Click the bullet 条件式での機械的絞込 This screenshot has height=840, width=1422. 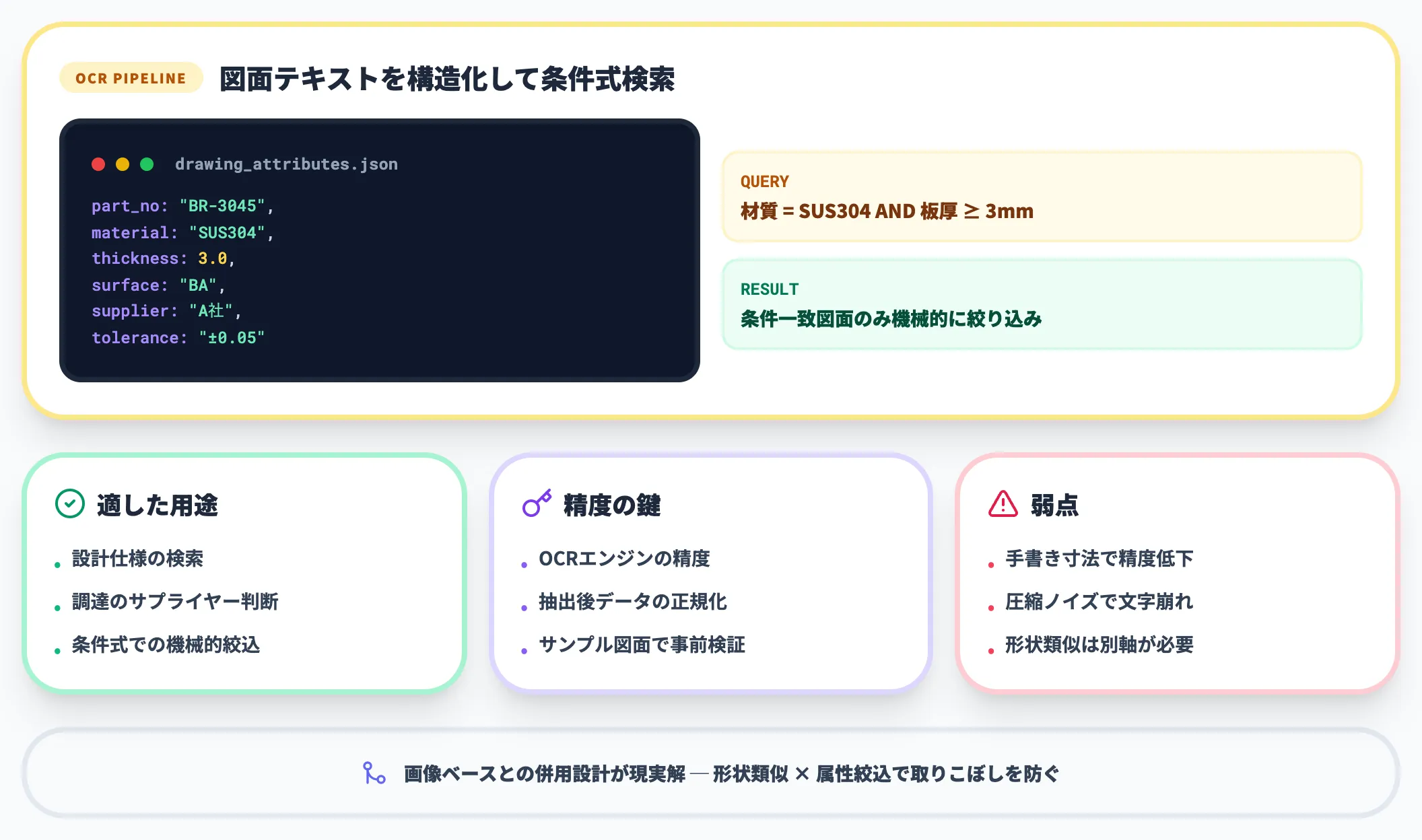[x=166, y=645]
